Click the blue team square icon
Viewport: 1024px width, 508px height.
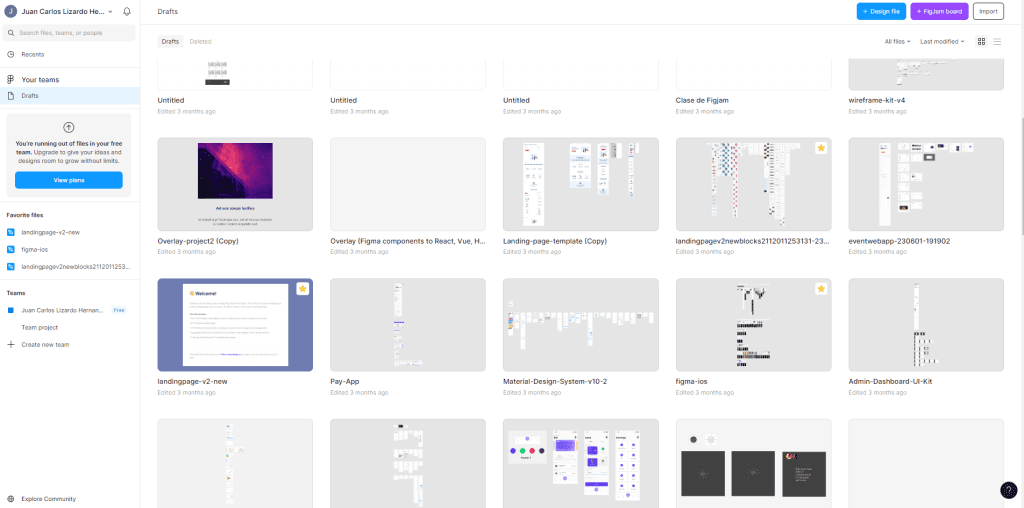(x=10, y=310)
